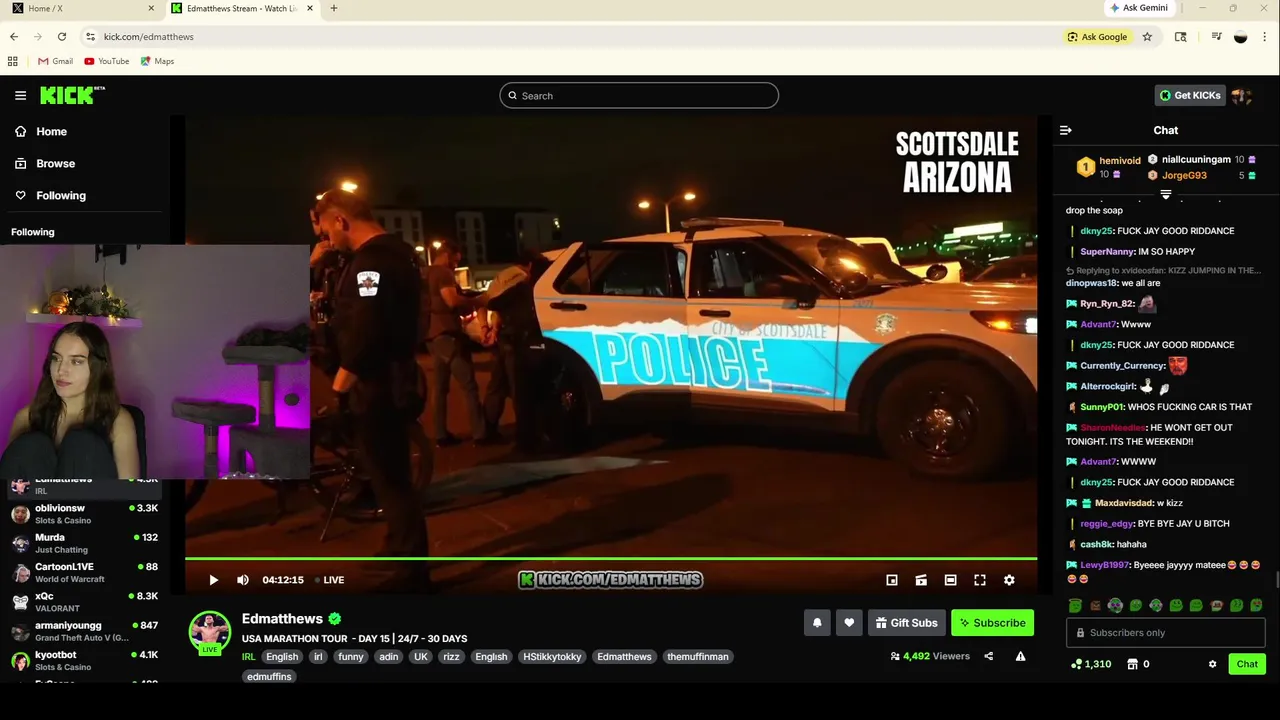Click the Edmatthews LIVE avatar
This screenshot has height=720, width=1280.
point(210,632)
